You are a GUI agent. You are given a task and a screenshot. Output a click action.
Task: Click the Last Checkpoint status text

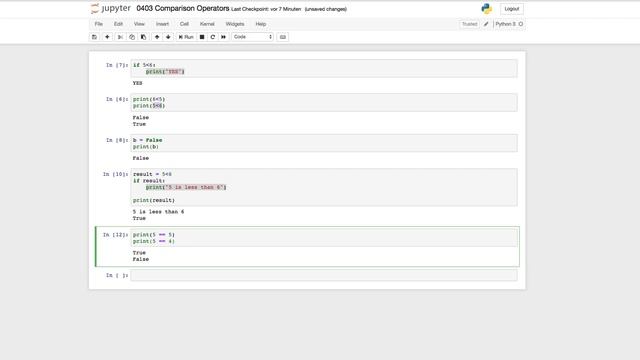coord(266,9)
